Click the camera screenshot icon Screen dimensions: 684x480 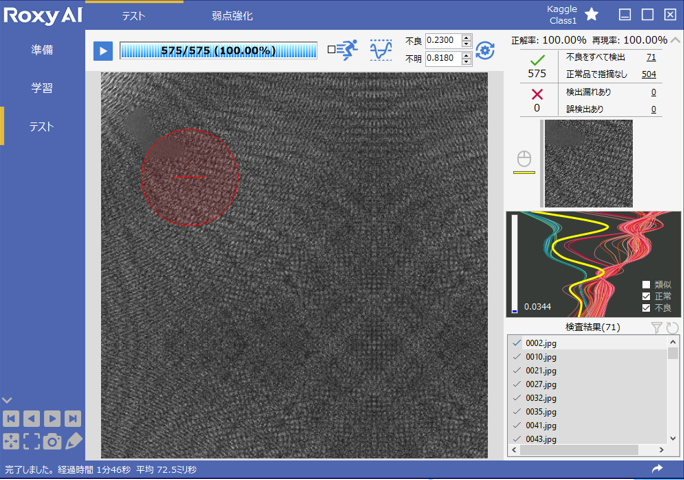(x=53, y=441)
